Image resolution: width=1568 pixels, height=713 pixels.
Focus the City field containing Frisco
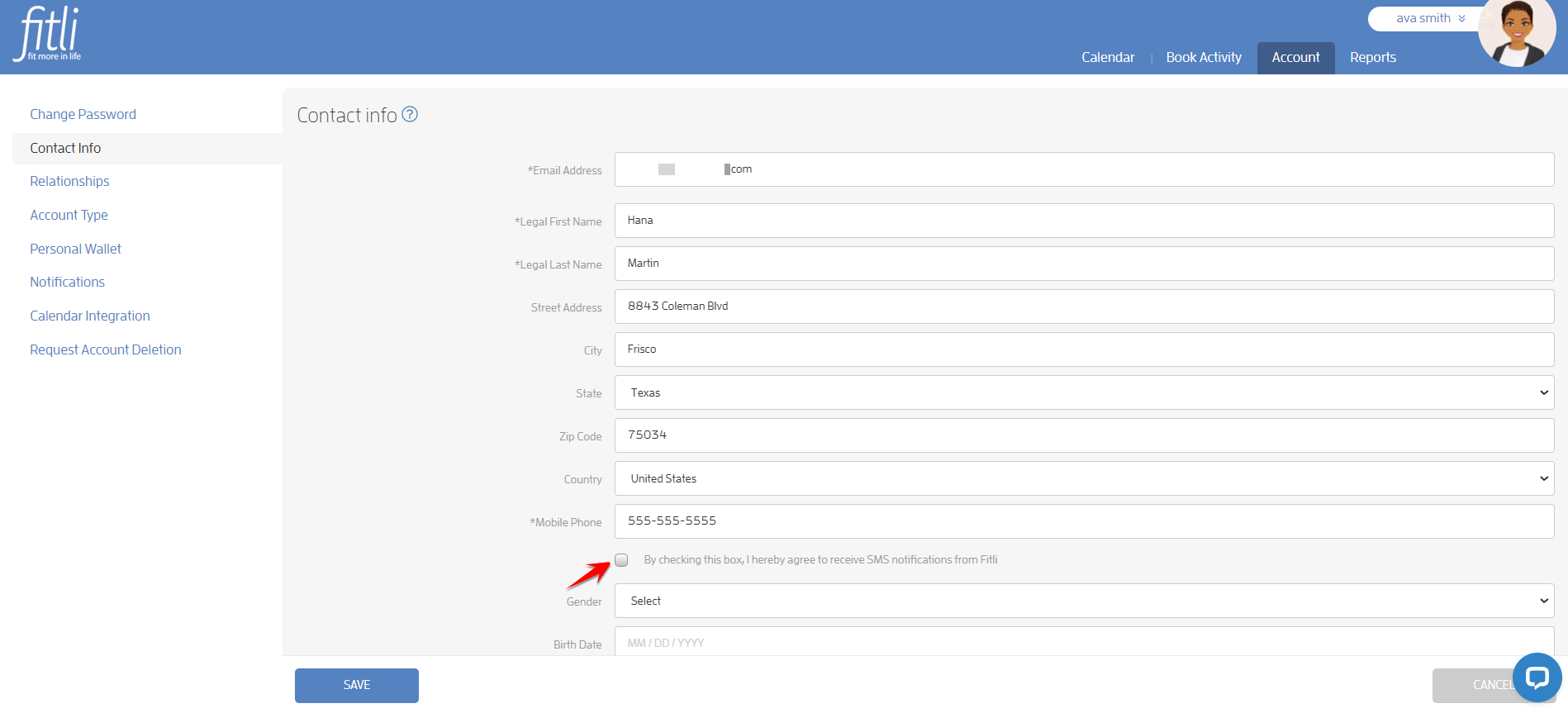click(1084, 349)
